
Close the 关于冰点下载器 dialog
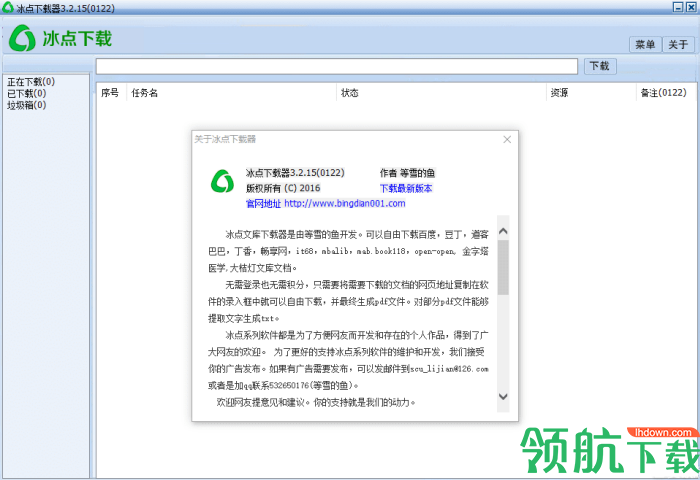pyautogui.click(x=507, y=139)
